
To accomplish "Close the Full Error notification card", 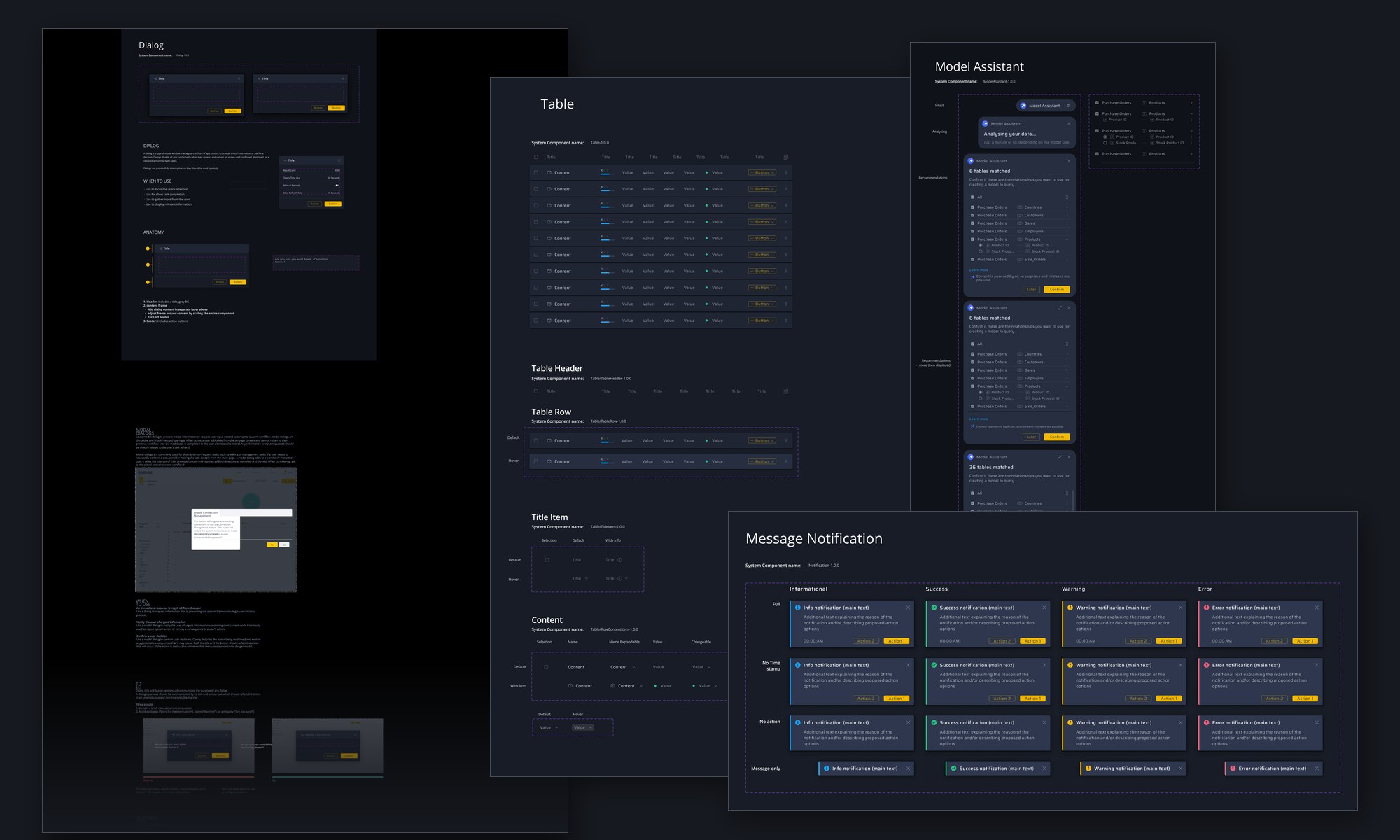I will (x=1317, y=608).
